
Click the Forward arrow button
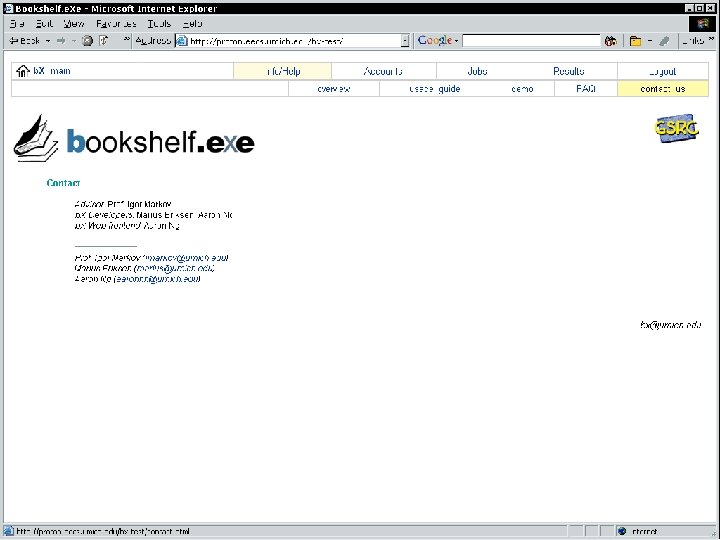[x=61, y=41]
